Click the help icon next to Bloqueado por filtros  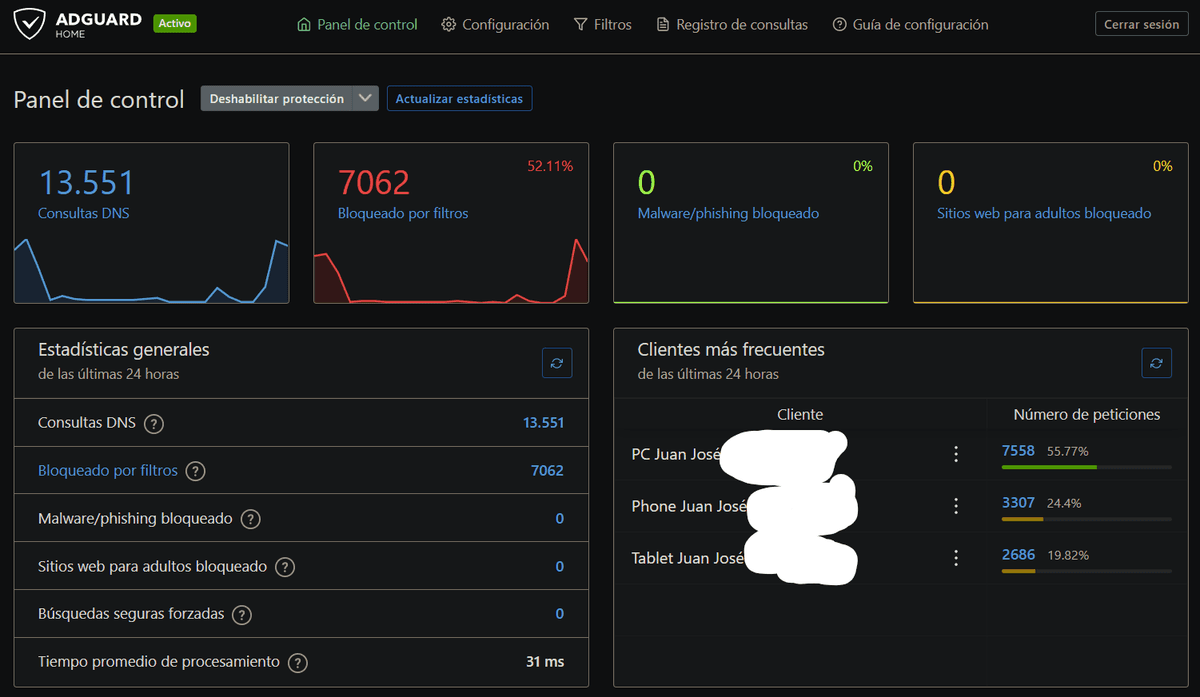click(195, 470)
